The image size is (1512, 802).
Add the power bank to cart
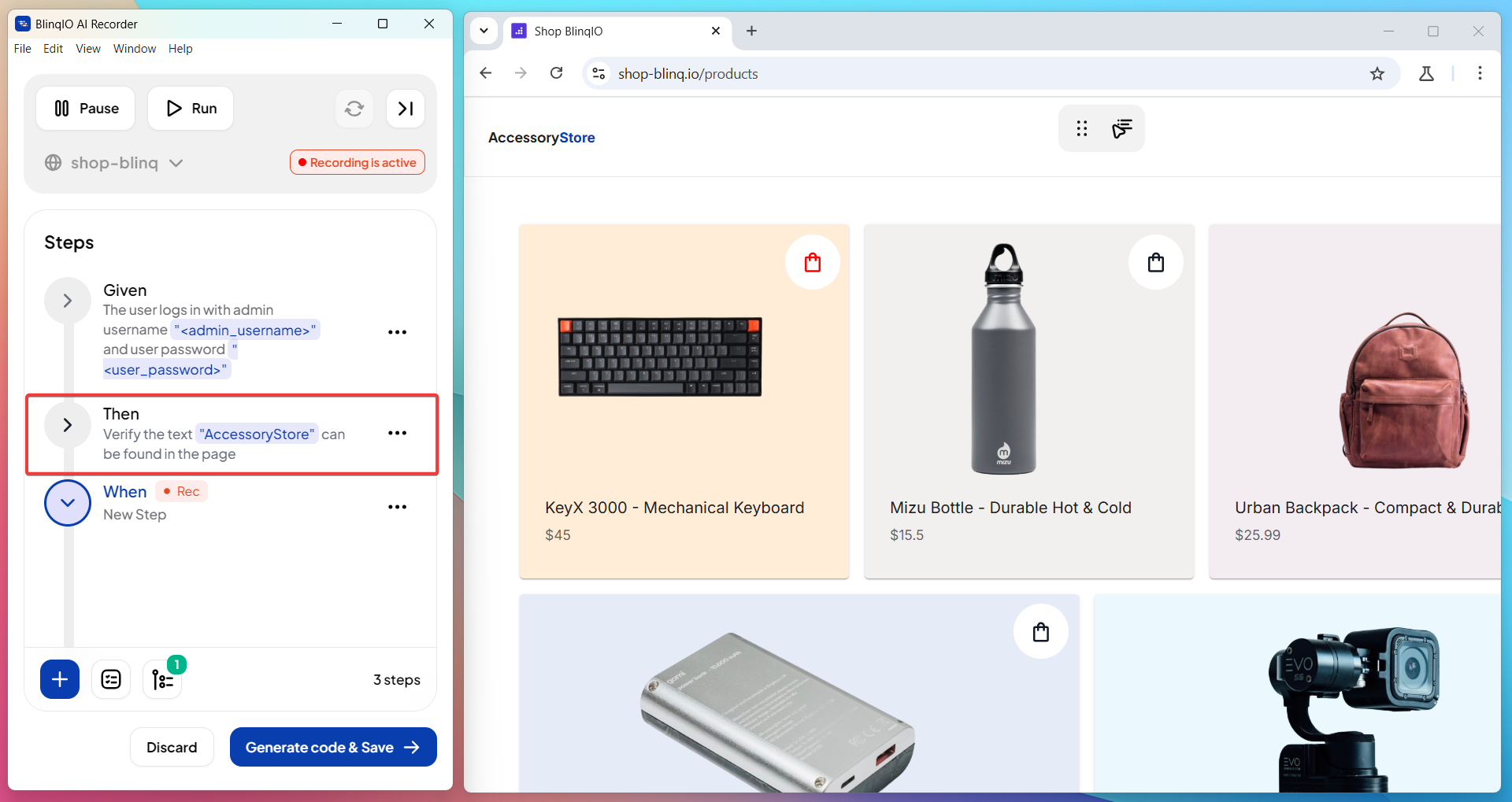point(1041,632)
